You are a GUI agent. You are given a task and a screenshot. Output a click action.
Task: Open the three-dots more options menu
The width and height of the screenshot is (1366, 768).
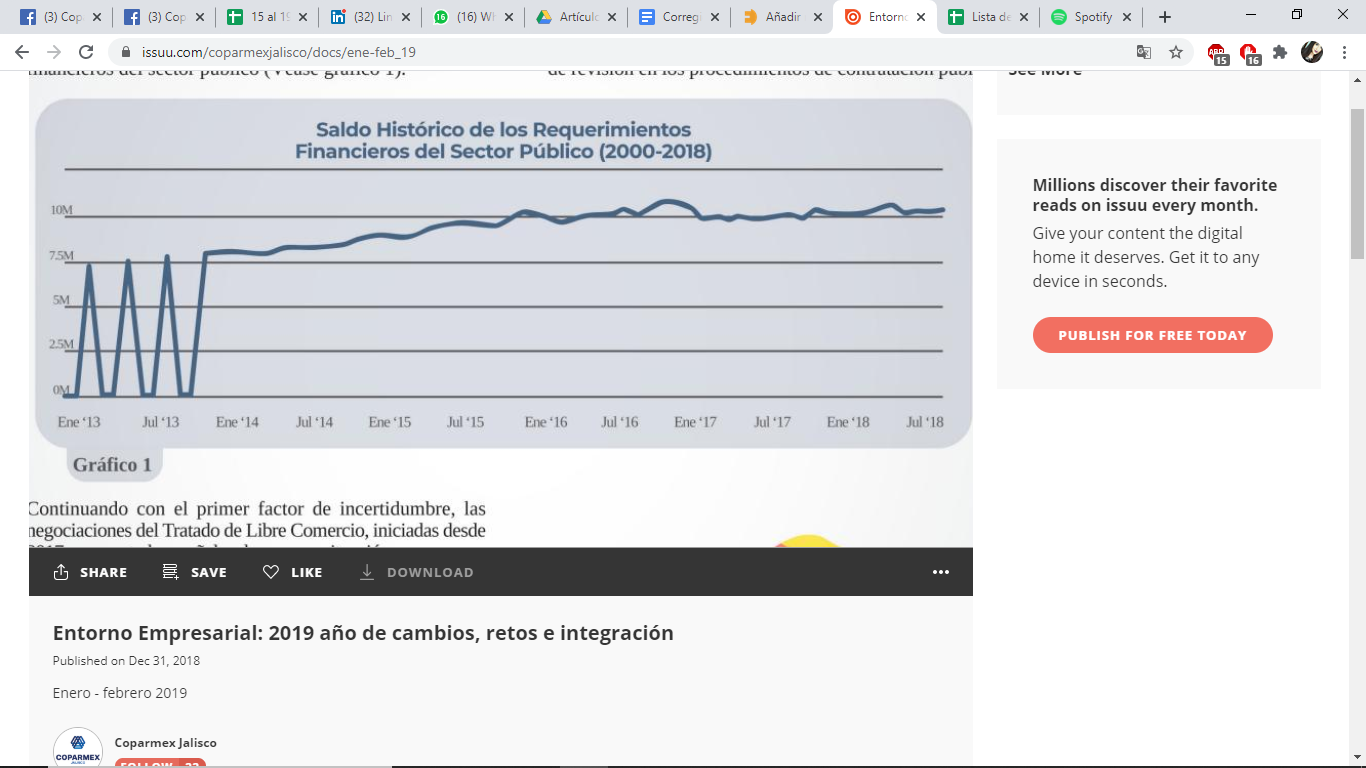click(940, 572)
